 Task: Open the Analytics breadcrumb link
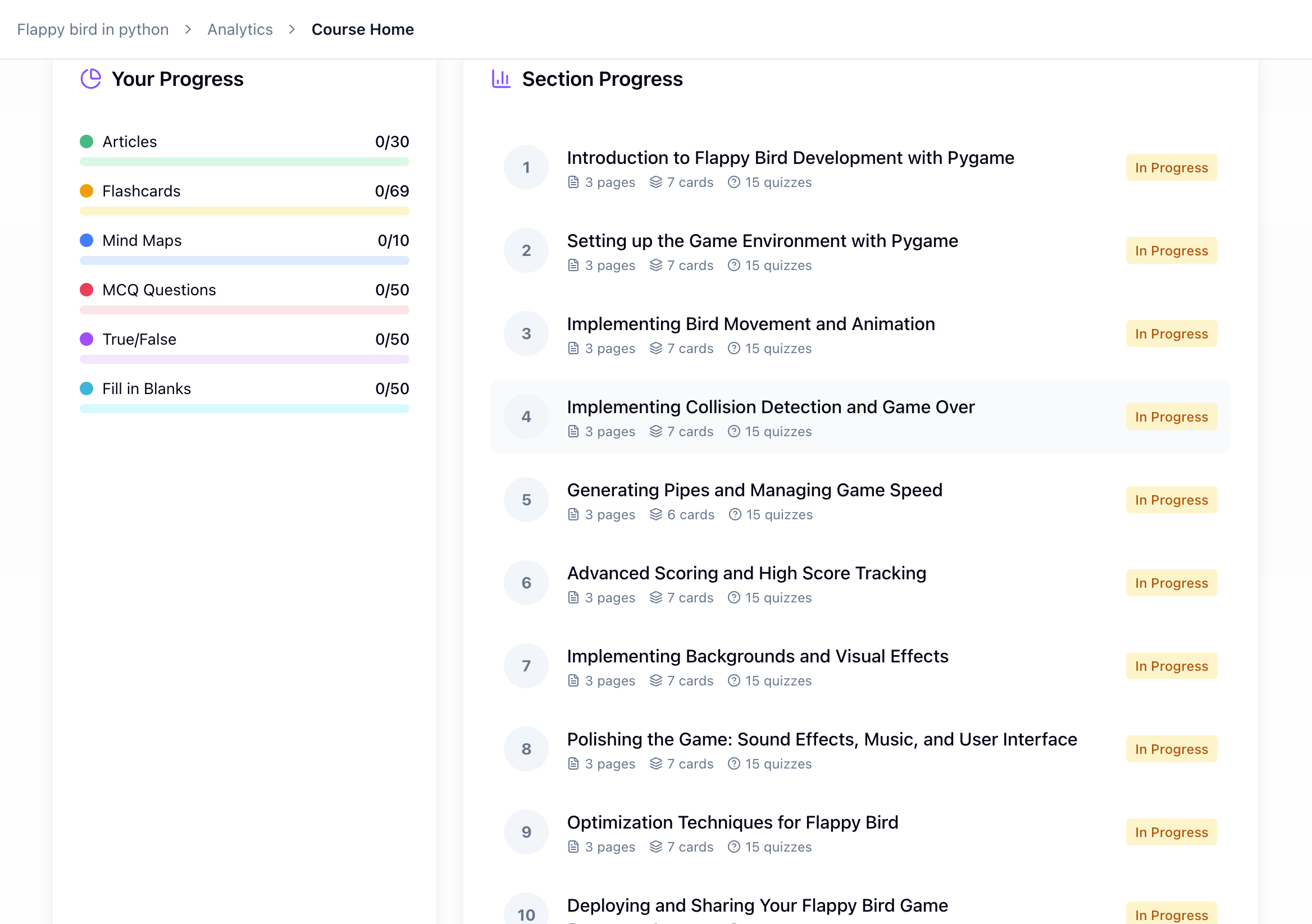click(x=239, y=29)
